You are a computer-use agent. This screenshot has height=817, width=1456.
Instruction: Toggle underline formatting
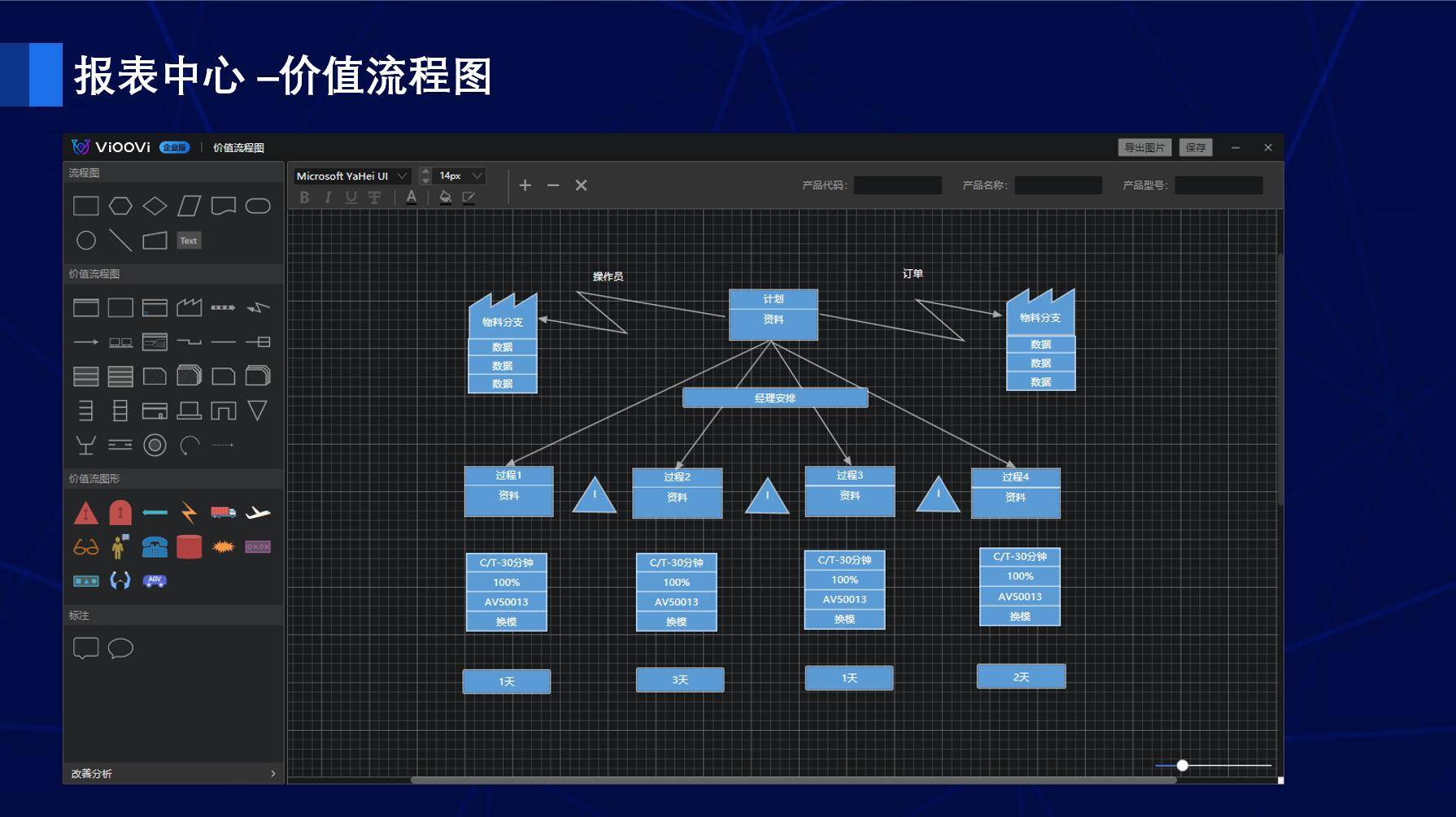click(x=351, y=197)
